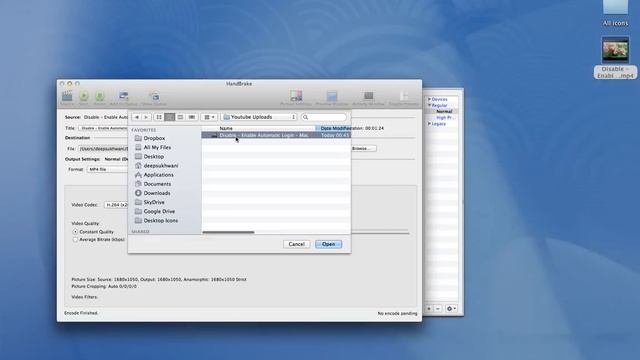Expand Devices in presets drawer
Image resolution: width=640 pixels, height=360 pixels.
pos(429,99)
